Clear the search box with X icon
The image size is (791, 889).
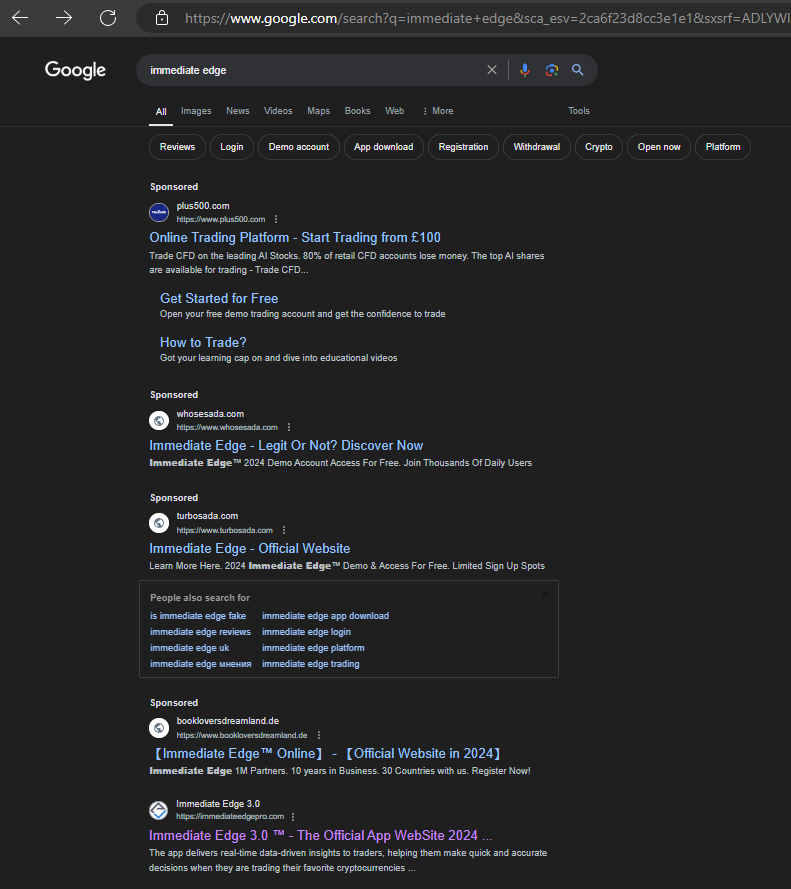[x=492, y=70]
